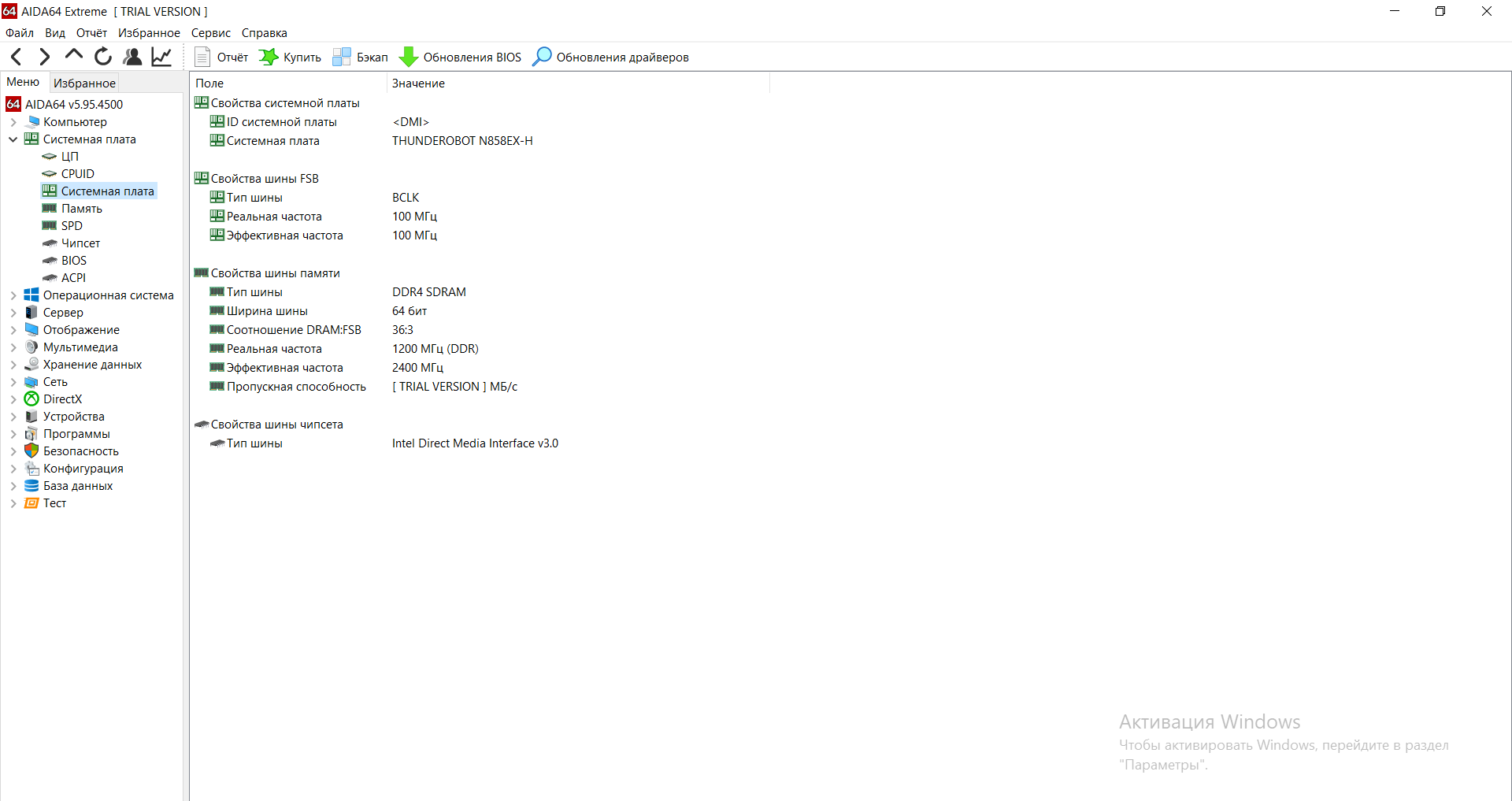Image resolution: width=1512 pixels, height=801 pixels.
Task: Click the Купить toolbar button
Action: tap(290, 57)
